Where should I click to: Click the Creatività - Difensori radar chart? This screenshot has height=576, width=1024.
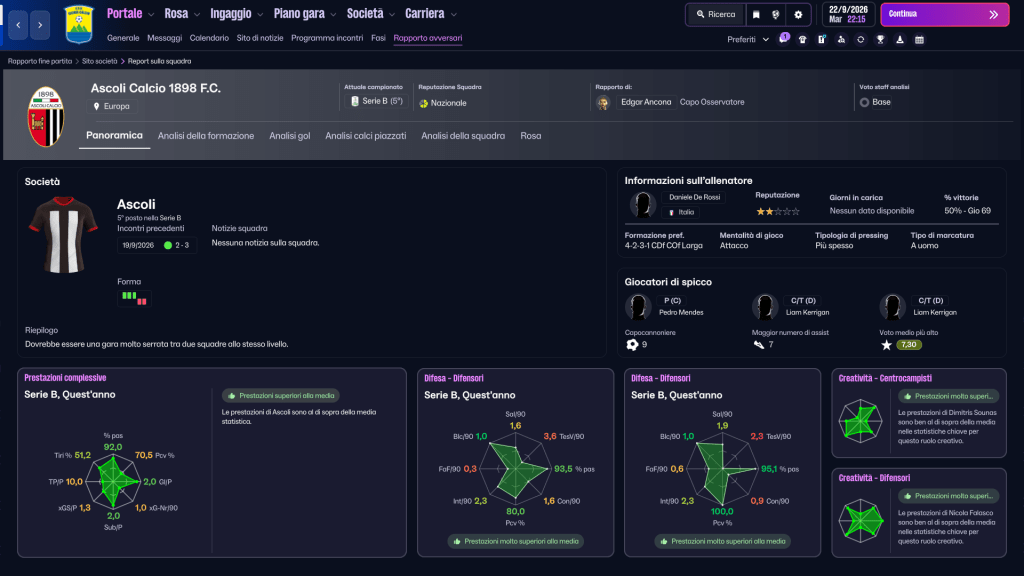point(861,521)
